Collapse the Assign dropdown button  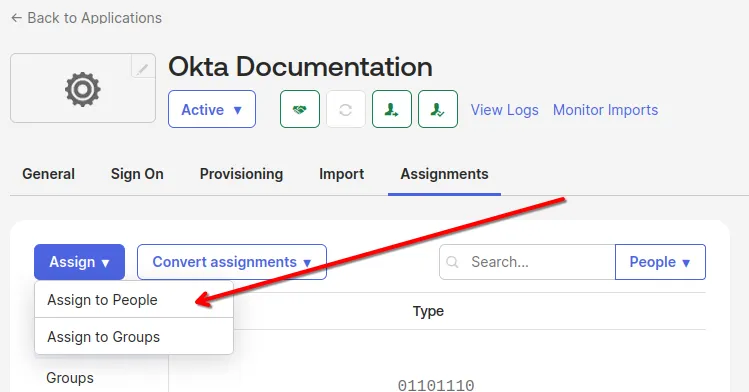[x=79, y=262]
